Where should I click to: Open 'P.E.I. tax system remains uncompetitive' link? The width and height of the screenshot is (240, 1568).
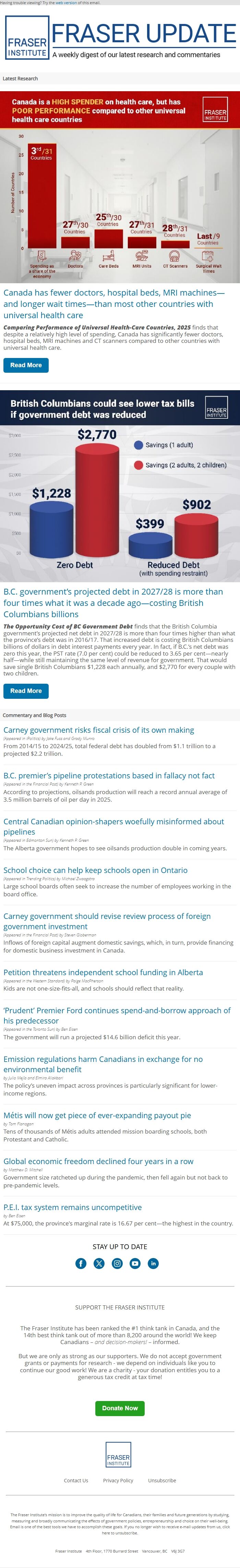coord(72,1207)
